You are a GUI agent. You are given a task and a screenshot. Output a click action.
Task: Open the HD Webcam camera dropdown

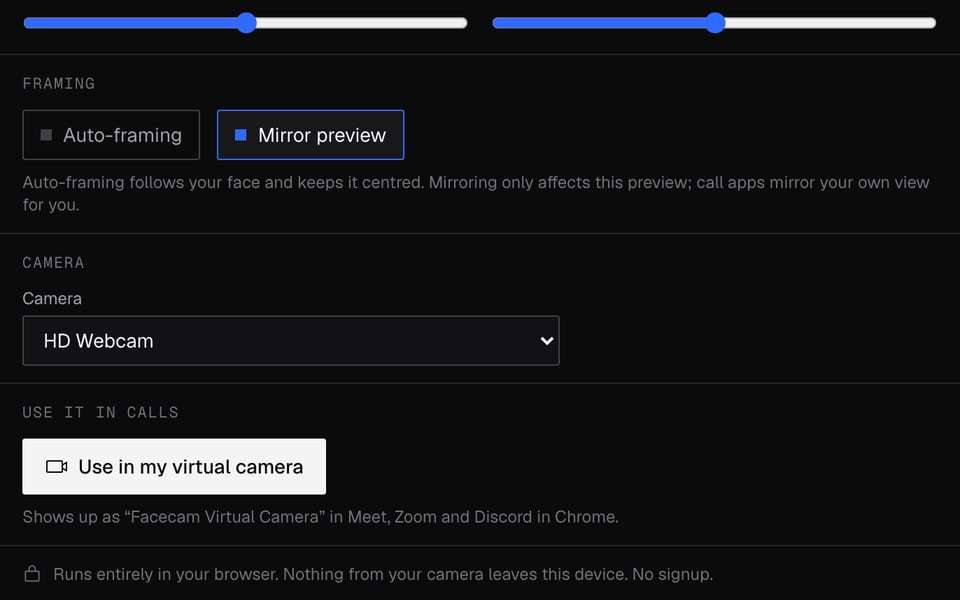tap(291, 340)
